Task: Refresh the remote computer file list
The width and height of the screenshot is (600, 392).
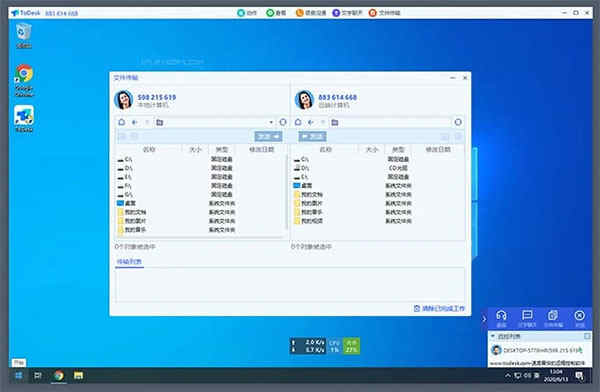Action: click(x=458, y=122)
